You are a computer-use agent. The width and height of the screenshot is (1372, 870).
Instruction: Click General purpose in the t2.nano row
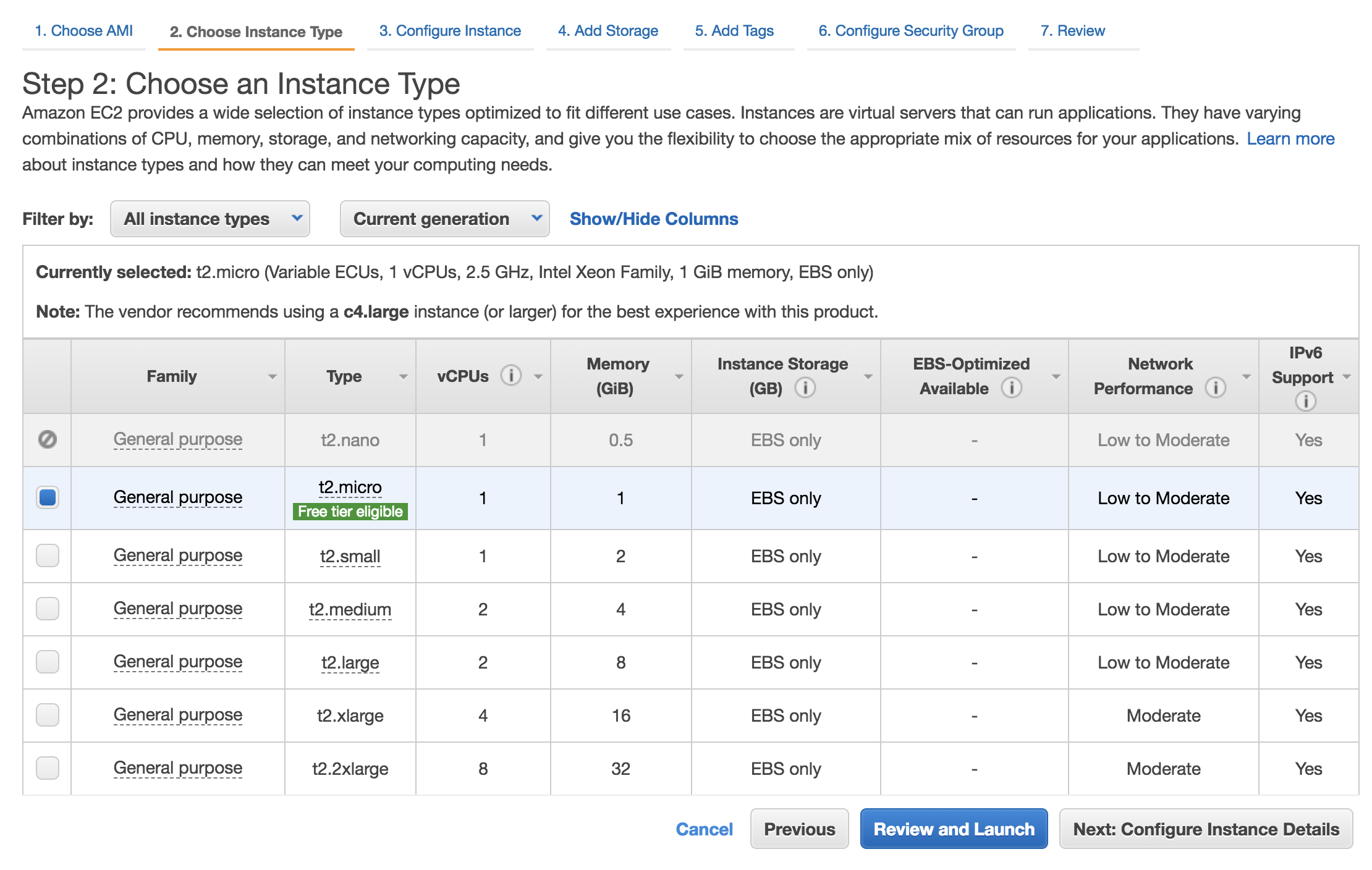(x=178, y=439)
